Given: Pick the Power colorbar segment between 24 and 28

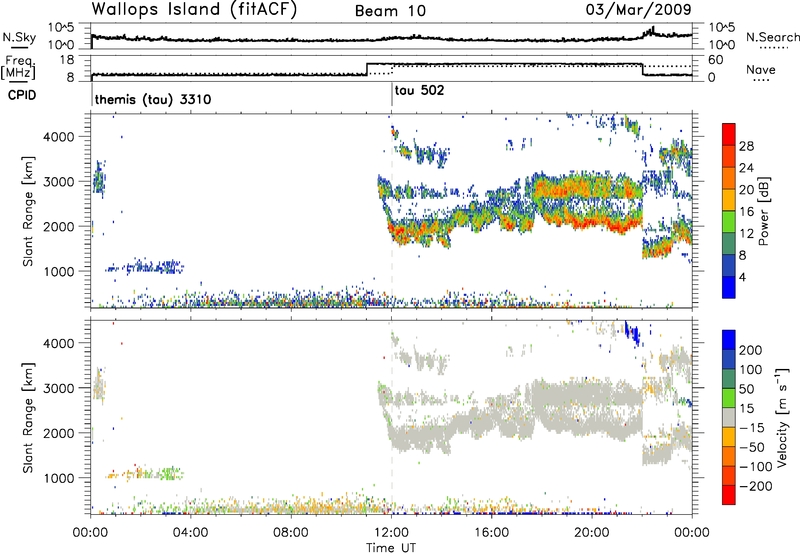Looking at the screenshot, I should coord(729,156).
